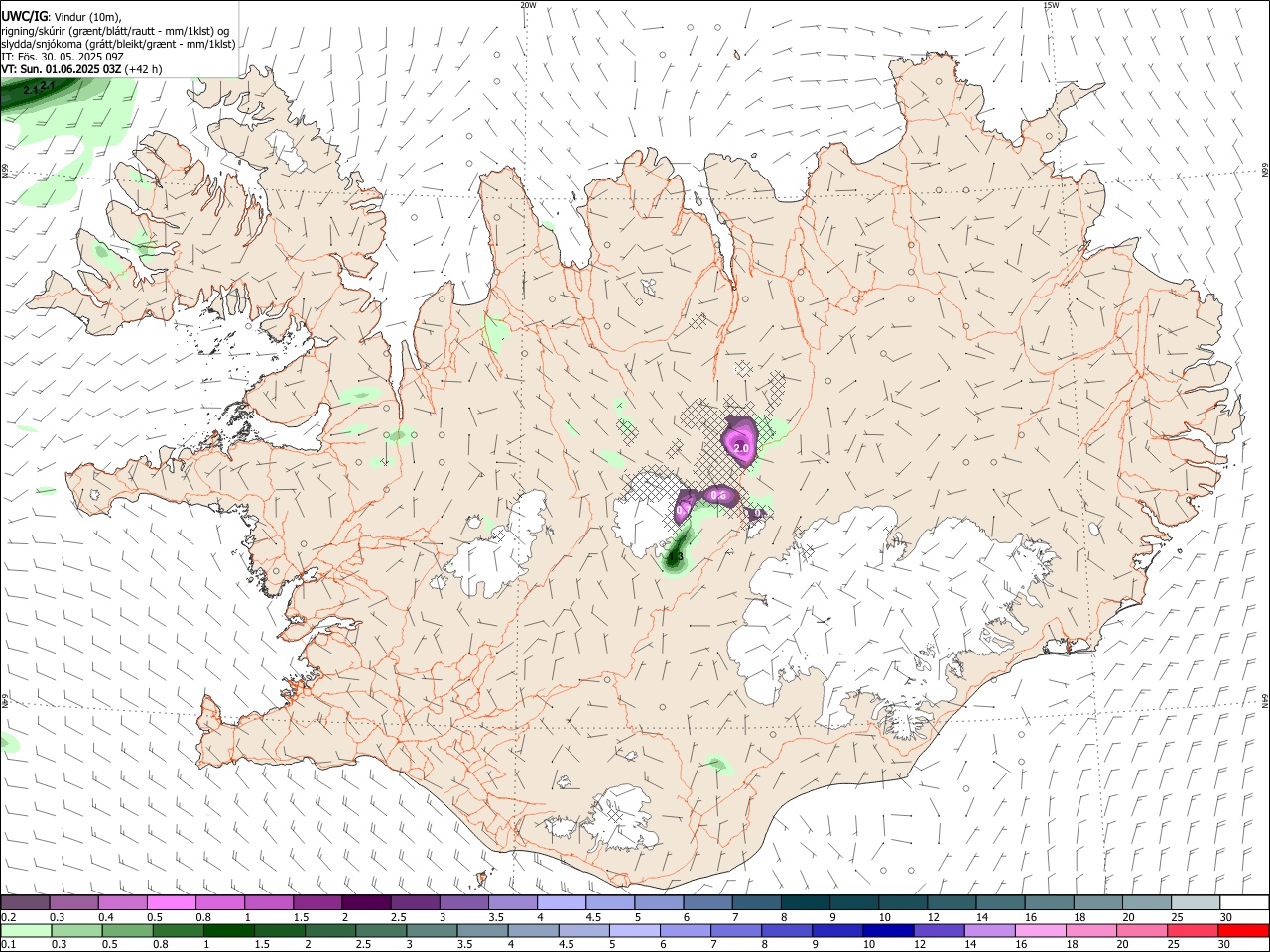Click the dusky mauve swatch labeled 0.2
This screenshot has height=952, width=1270.
pyautogui.click(x=25, y=903)
